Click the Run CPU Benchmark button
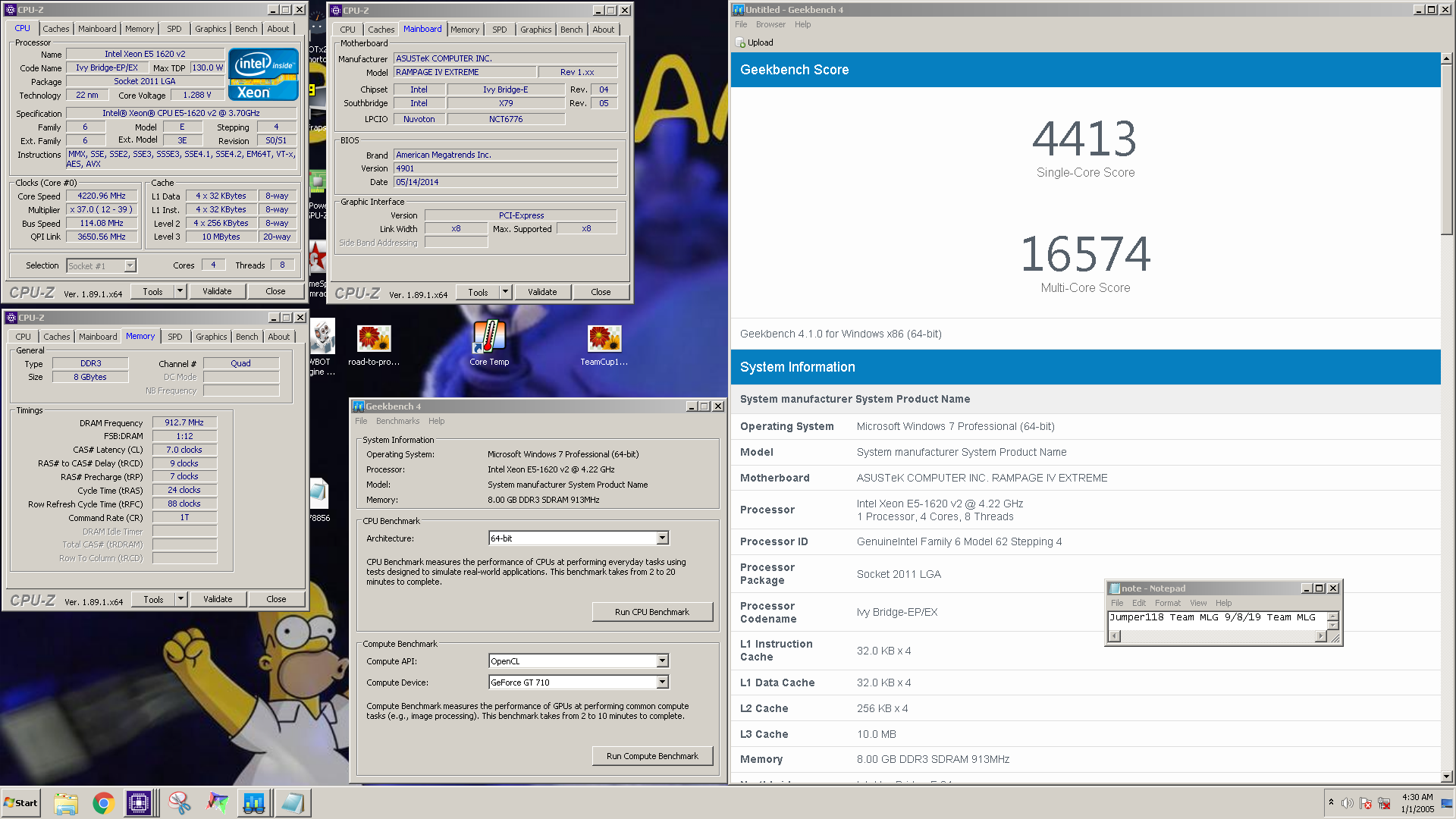Viewport: 1456px width, 819px height. click(652, 612)
